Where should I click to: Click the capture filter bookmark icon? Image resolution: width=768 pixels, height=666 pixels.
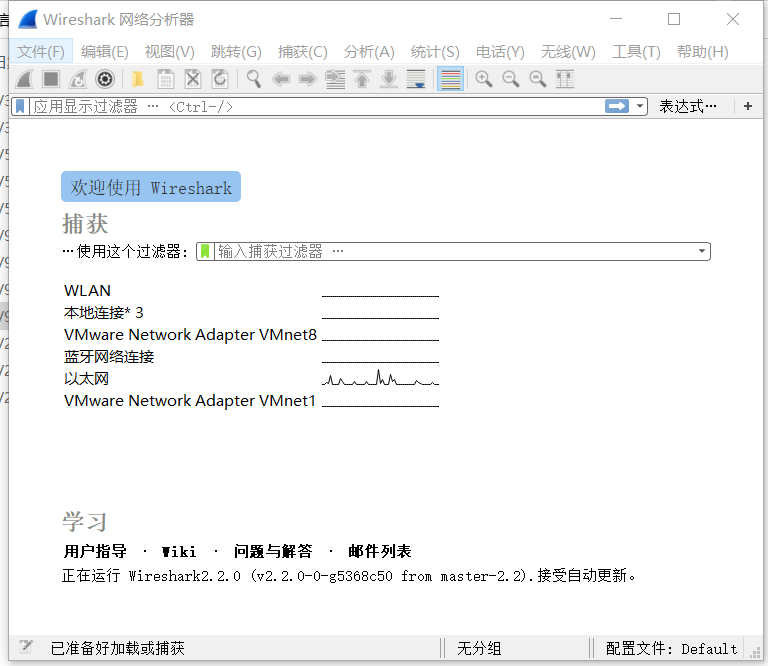click(x=205, y=251)
